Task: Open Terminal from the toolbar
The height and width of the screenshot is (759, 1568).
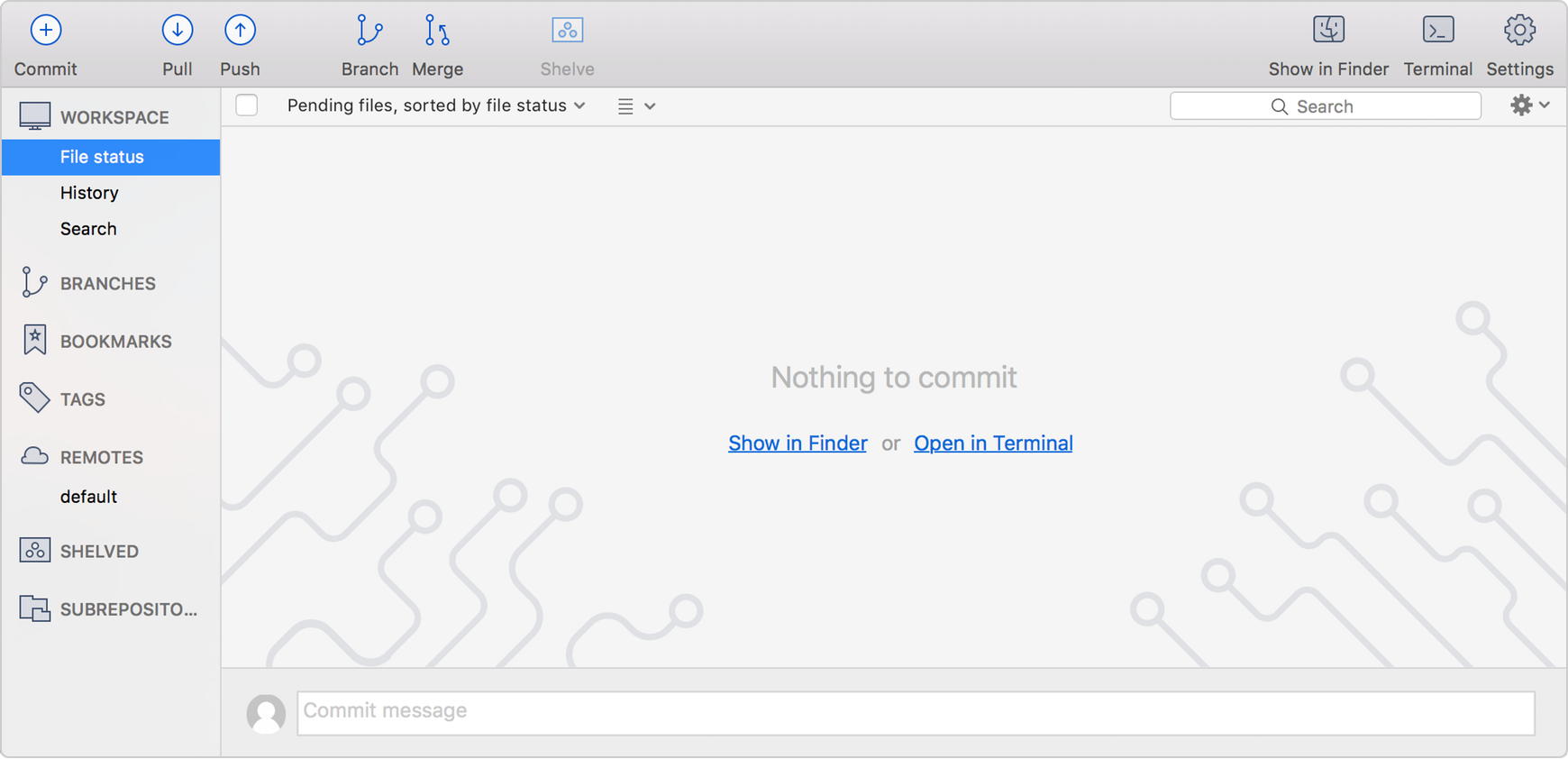Action: pyautogui.click(x=1437, y=31)
